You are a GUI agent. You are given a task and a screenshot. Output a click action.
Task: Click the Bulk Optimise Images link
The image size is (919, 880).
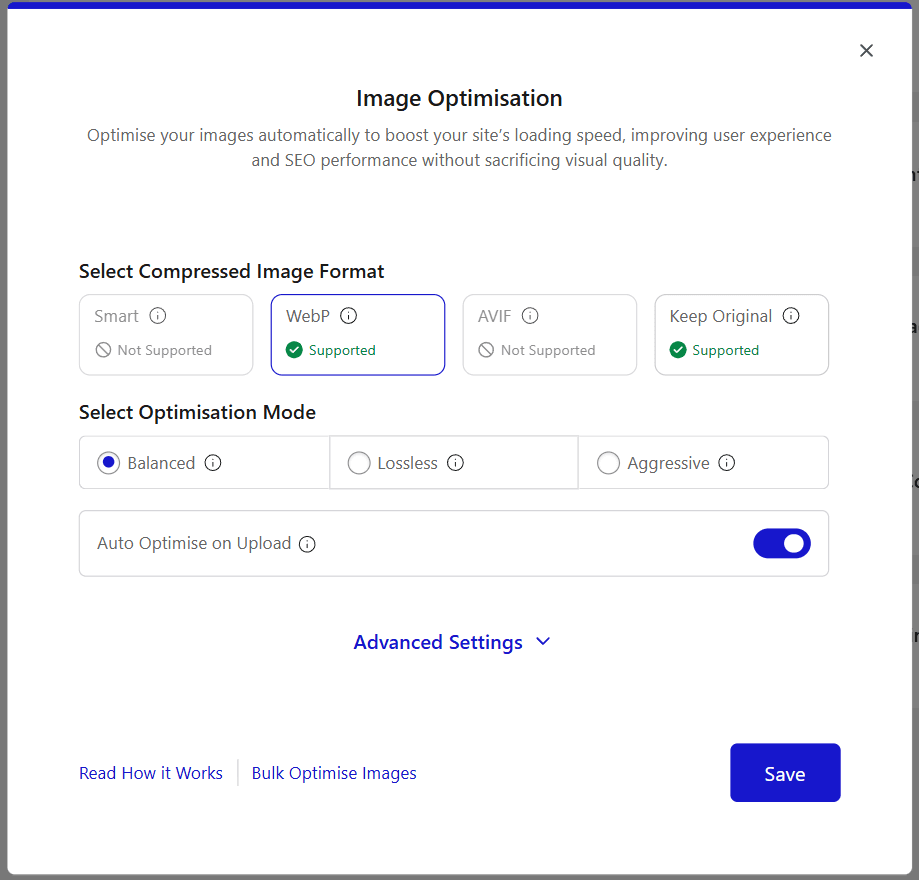coord(334,773)
